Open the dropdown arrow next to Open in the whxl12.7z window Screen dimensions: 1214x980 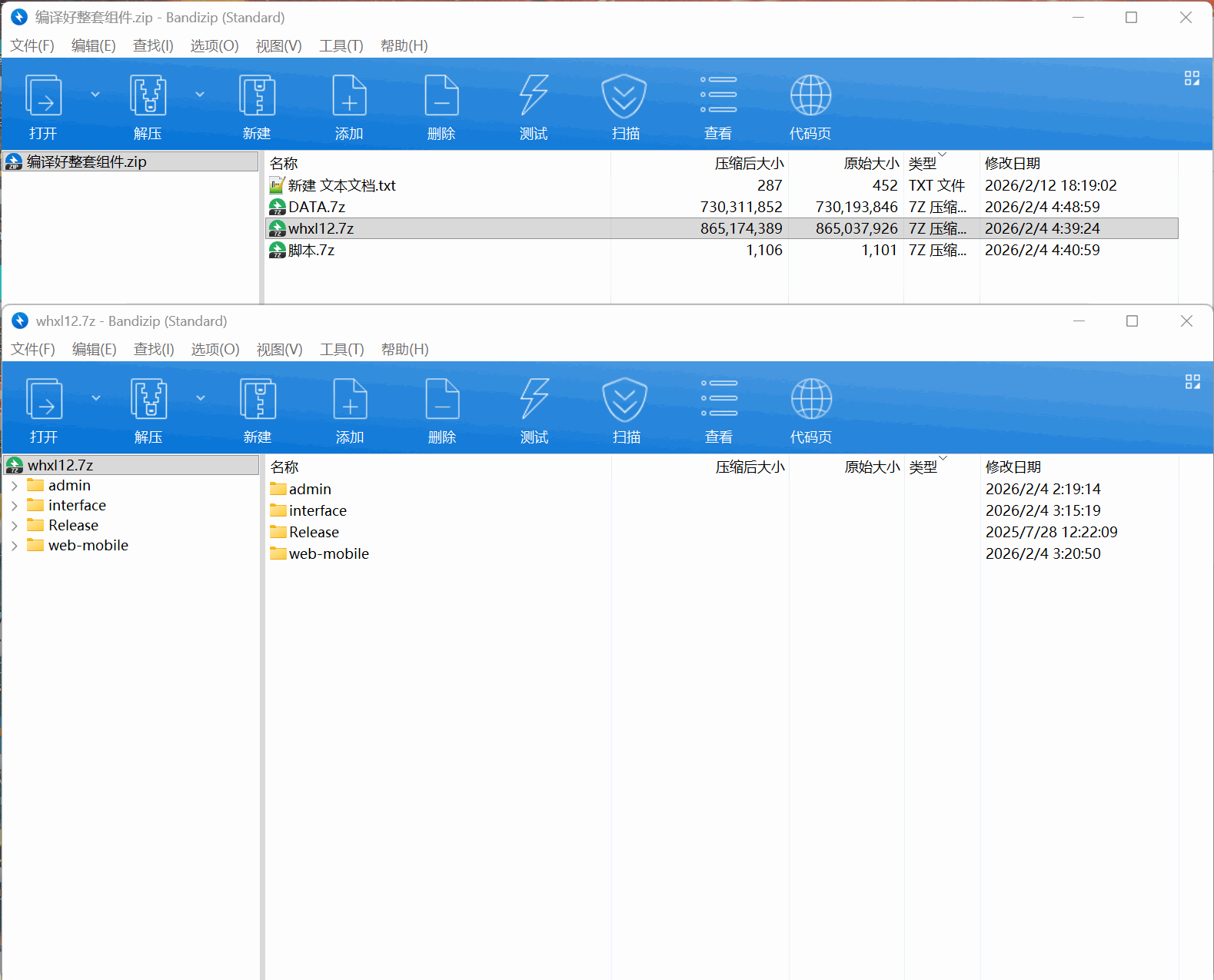click(x=96, y=398)
